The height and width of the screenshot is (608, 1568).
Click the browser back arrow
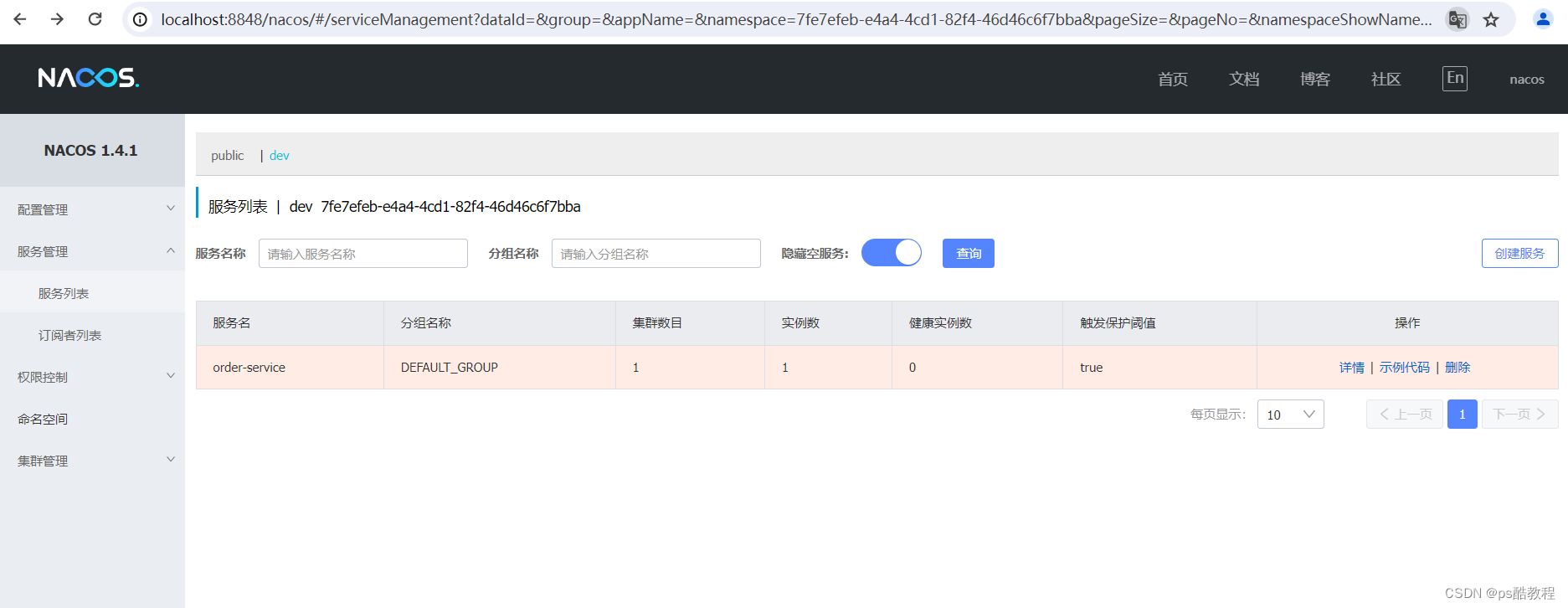click(20, 19)
